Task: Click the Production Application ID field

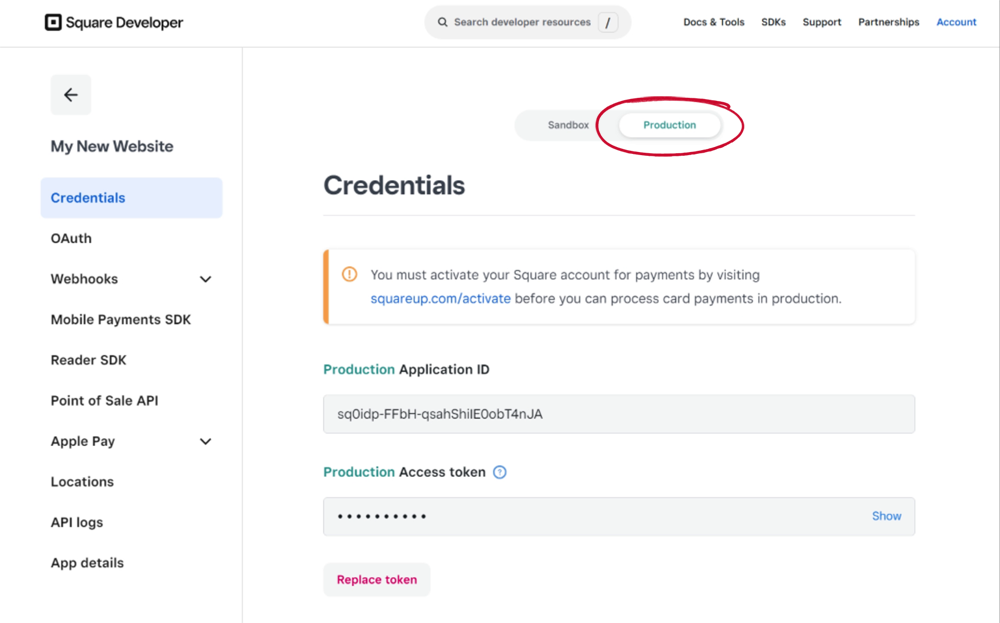Action: point(618,414)
